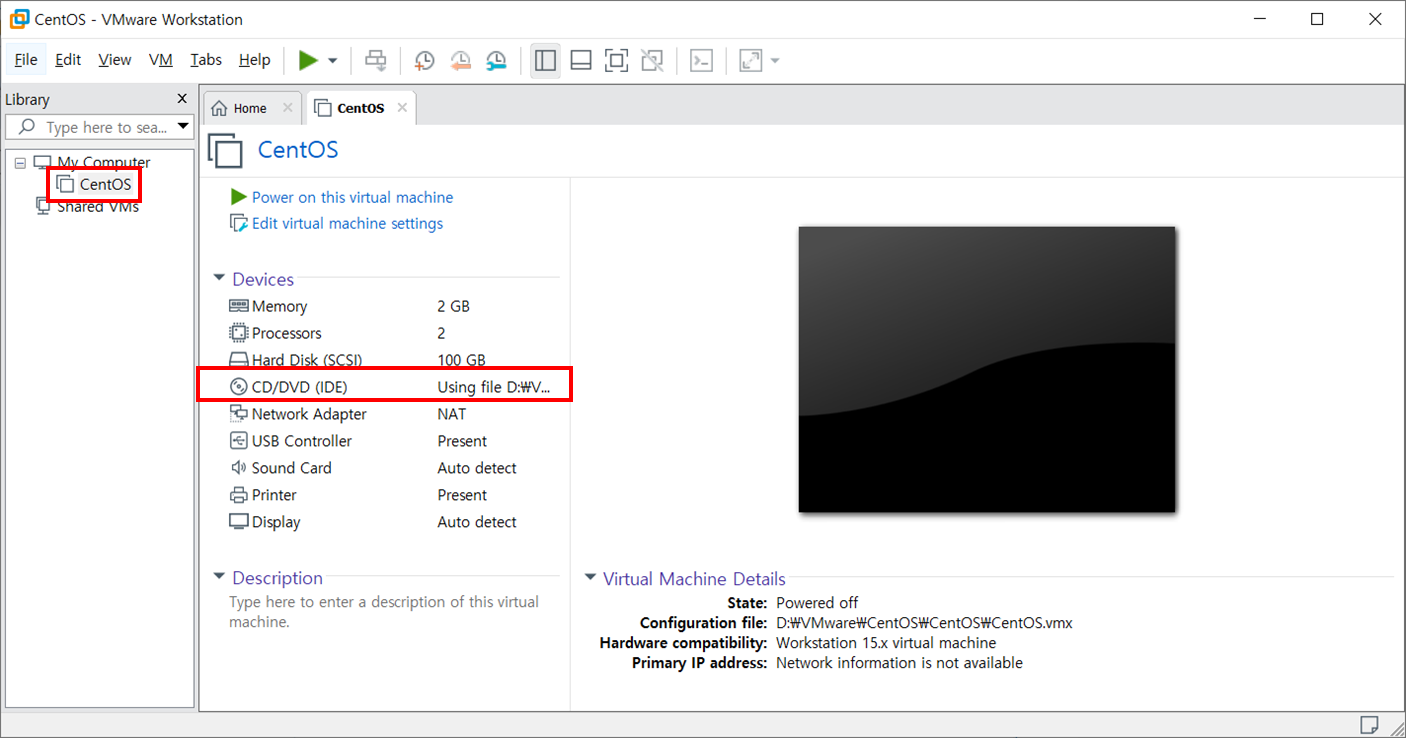Open the Edit menu
This screenshot has width=1406, height=738.
68,60
